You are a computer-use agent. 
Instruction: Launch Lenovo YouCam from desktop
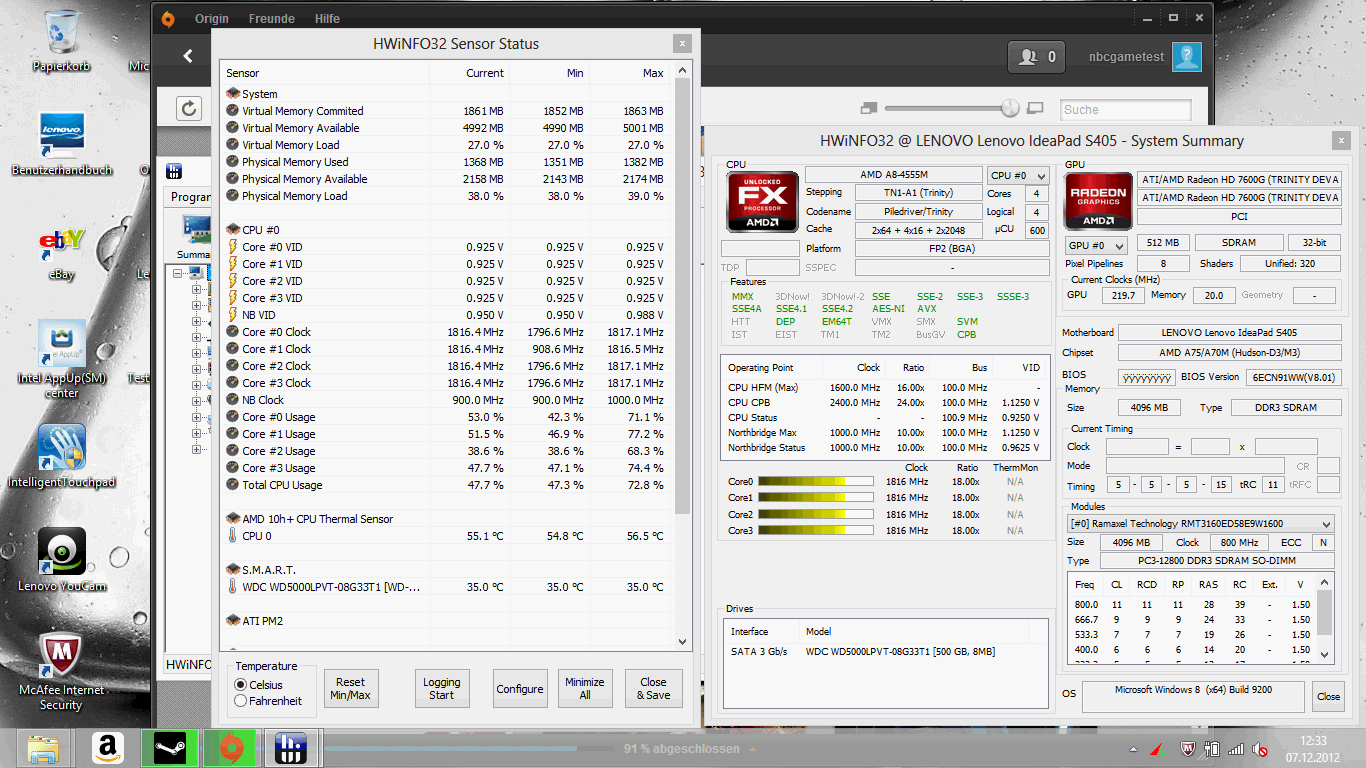click(62, 560)
